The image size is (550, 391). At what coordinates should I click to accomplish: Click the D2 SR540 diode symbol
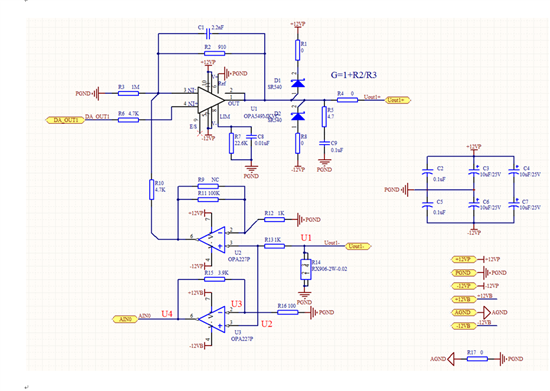tap(298, 116)
